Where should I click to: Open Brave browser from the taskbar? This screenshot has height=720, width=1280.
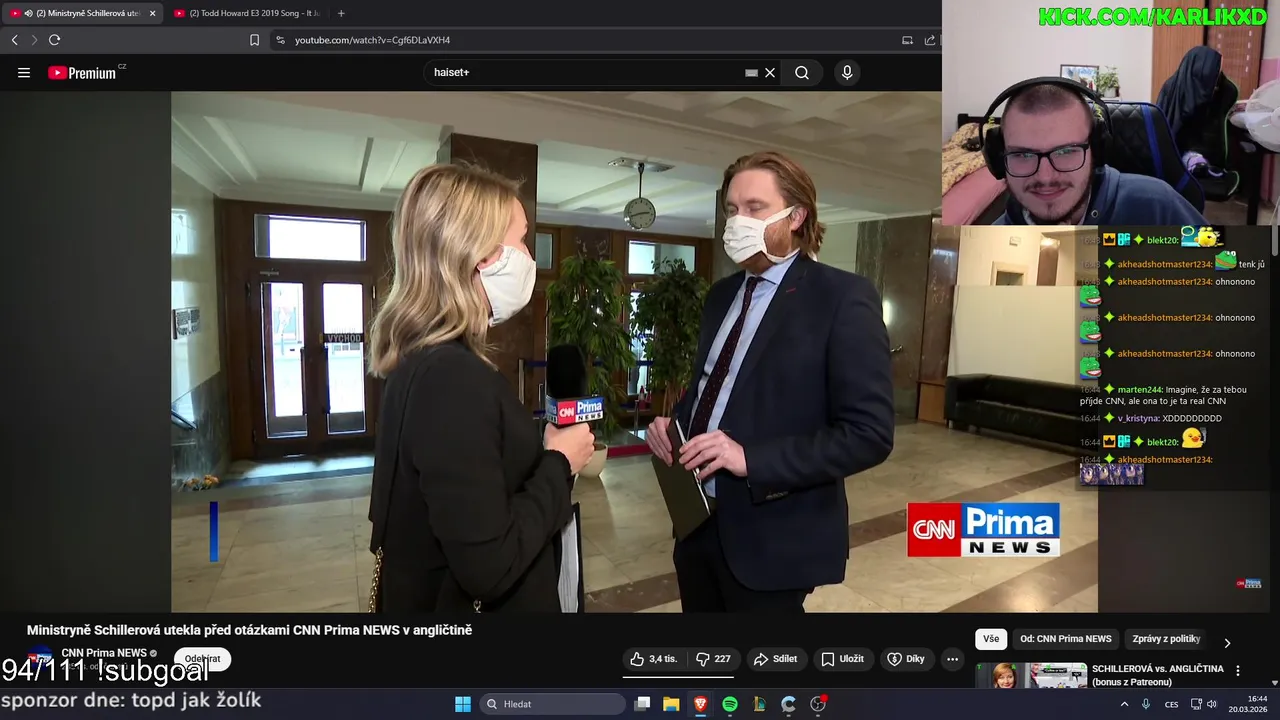coord(700,704)
